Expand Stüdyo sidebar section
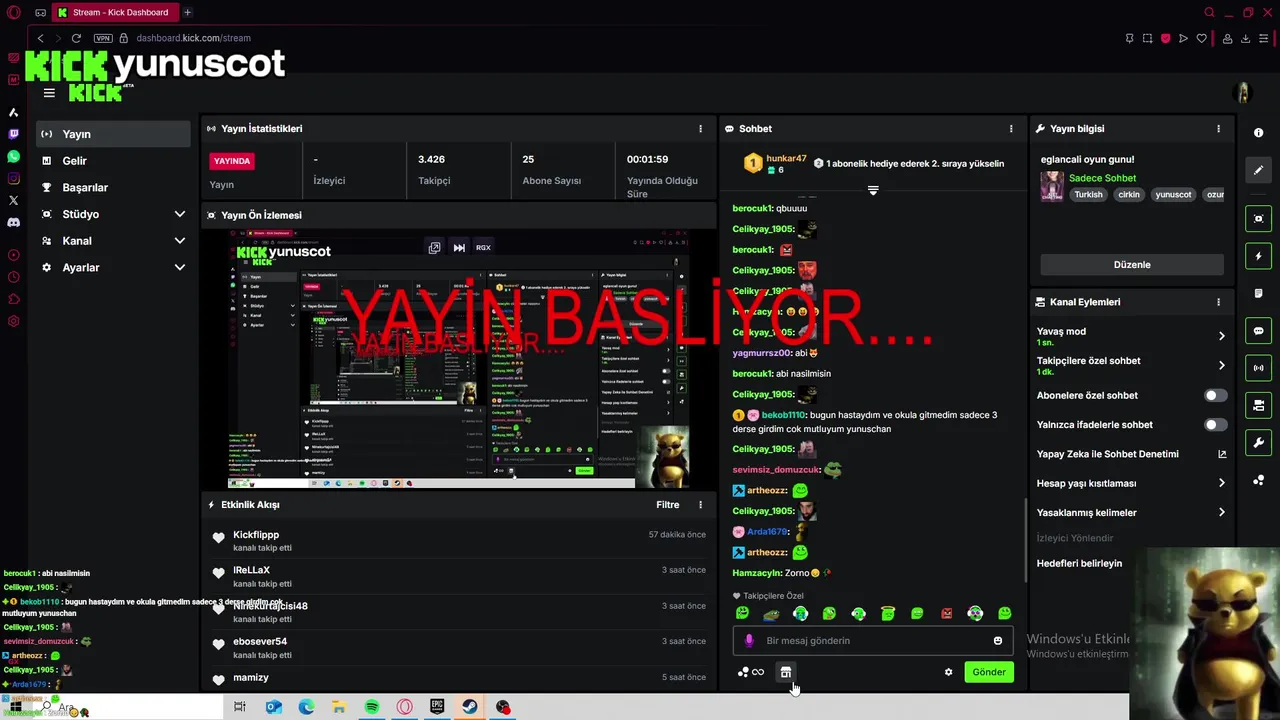Viewport: 1280px width, 720px height. tap(180, 214)
